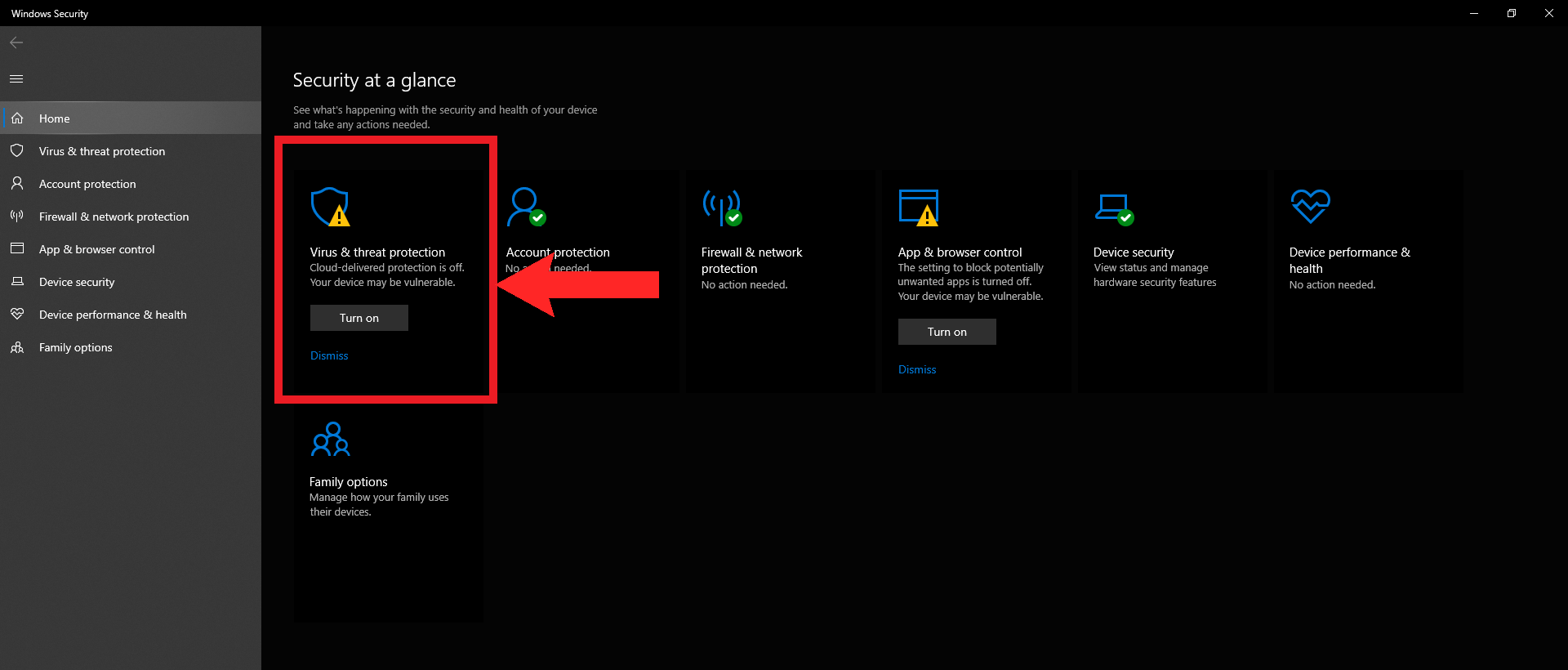Dismiss the App & browser control warning
This screenshot has width=1568, height=670.
[917, 369]
